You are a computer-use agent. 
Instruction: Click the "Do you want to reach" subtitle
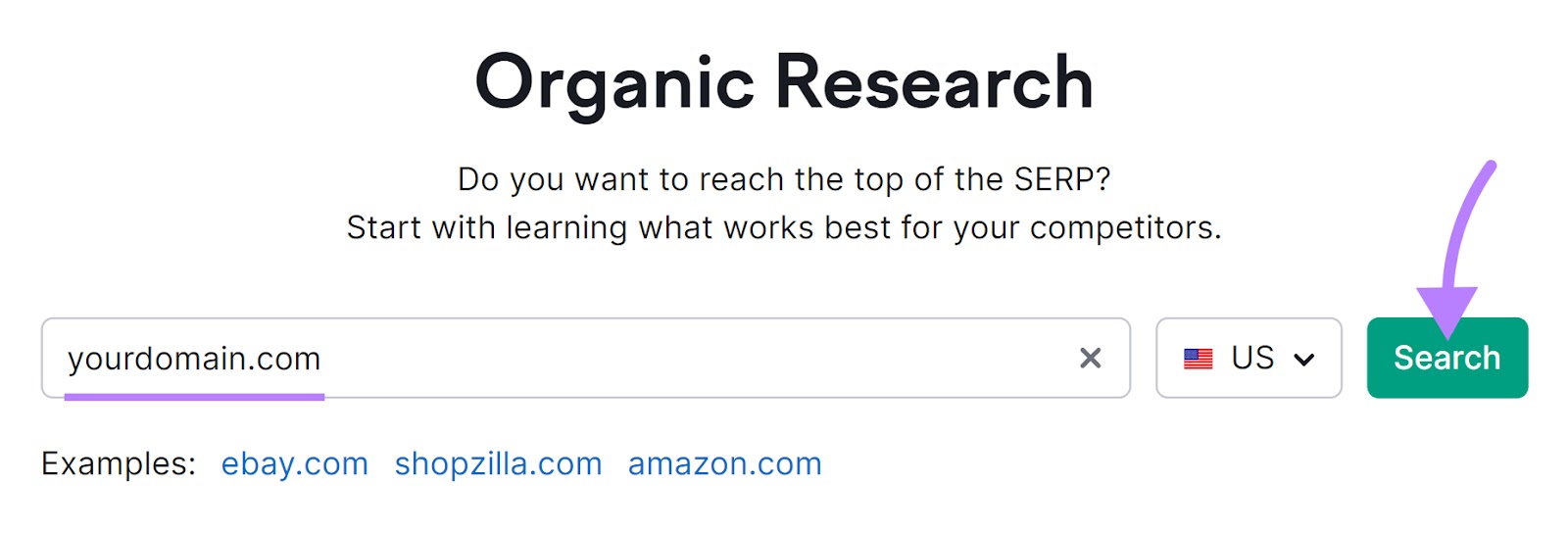(783, 179)
